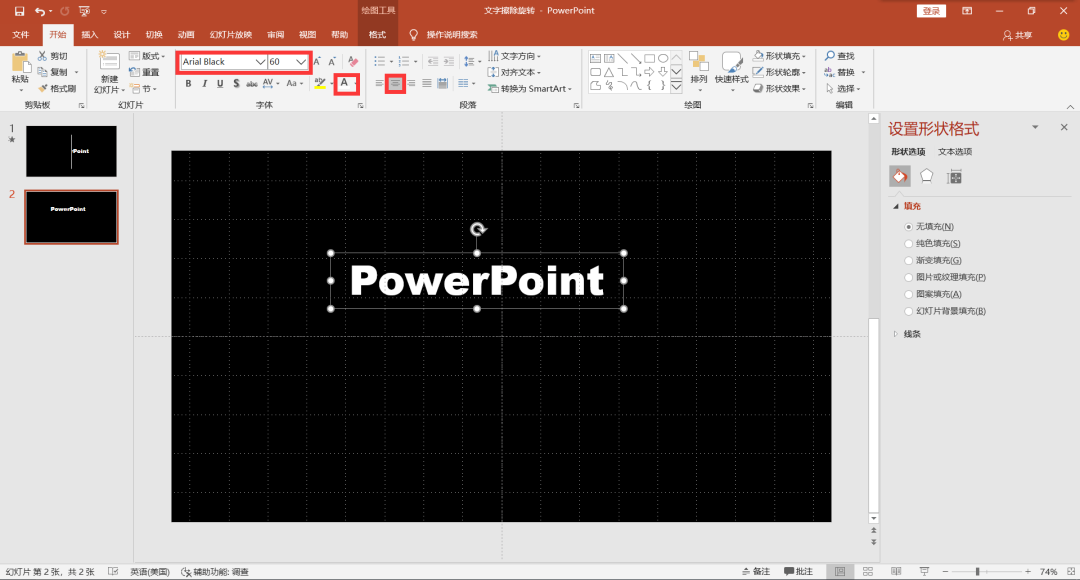Create a new slide with 新建幻灯片 icon

point(110,61)
